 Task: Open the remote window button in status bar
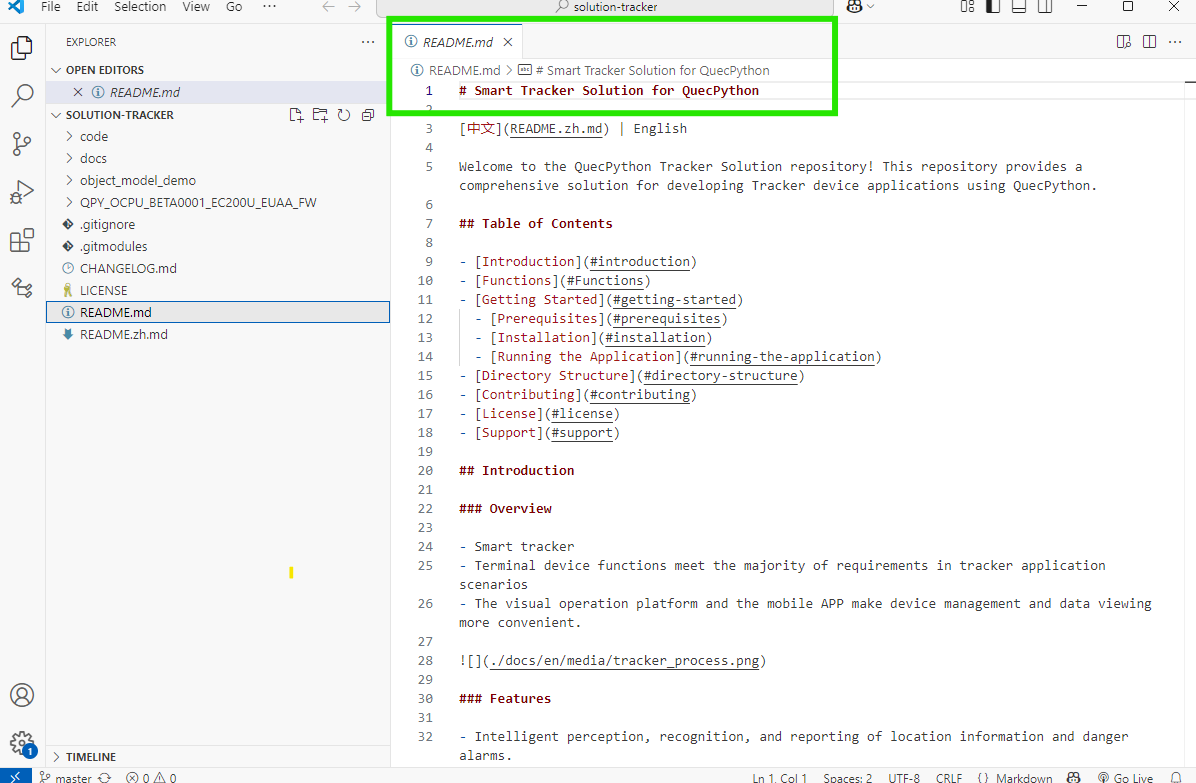click(15, 776)
